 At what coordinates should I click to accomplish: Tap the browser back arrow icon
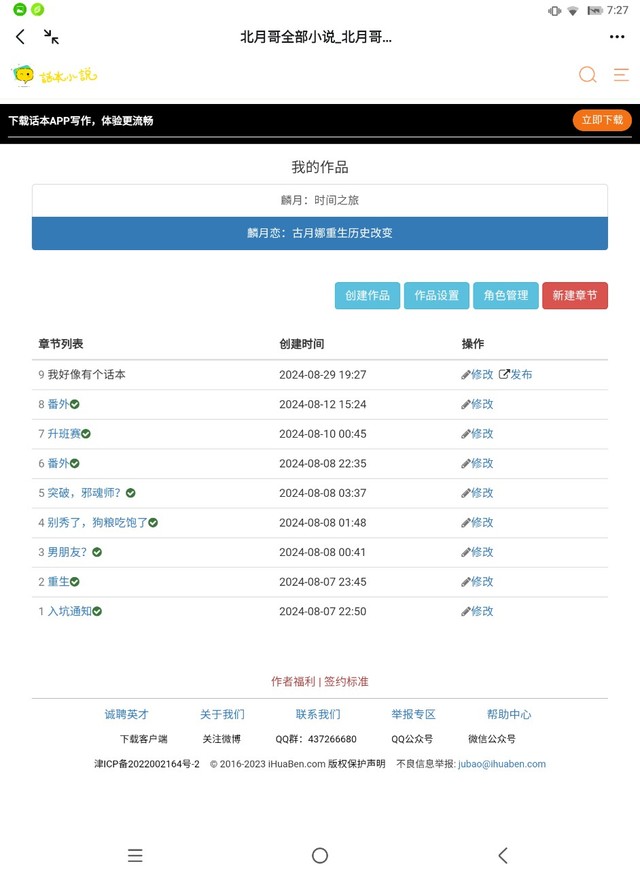(x=20, y=37)
